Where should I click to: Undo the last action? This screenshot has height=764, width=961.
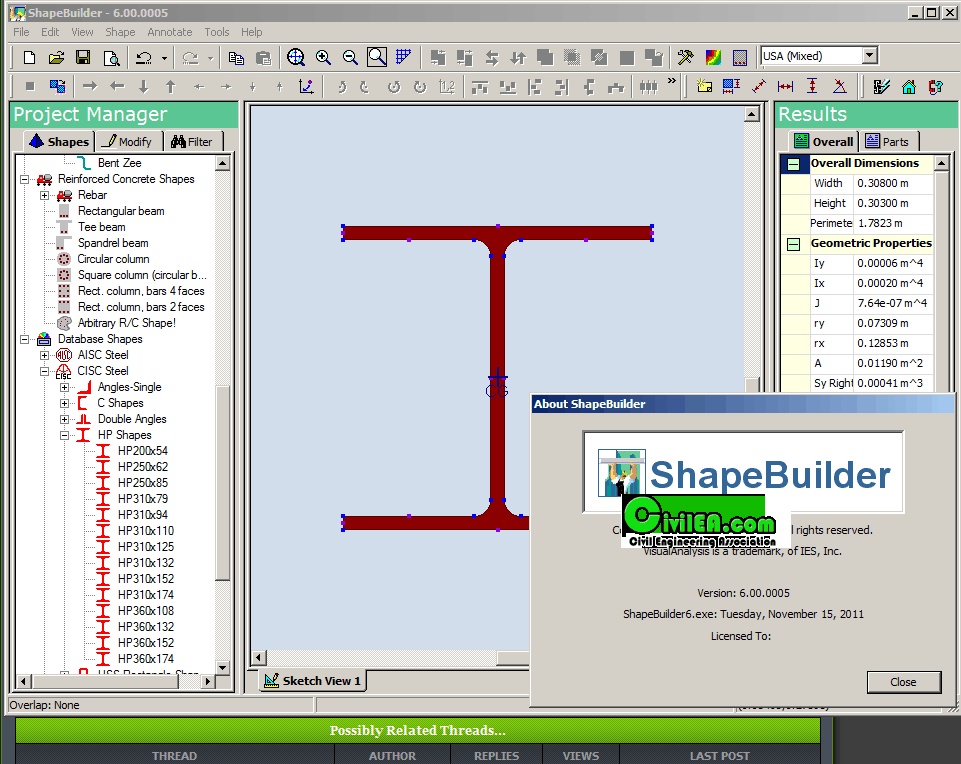(144, 58)
